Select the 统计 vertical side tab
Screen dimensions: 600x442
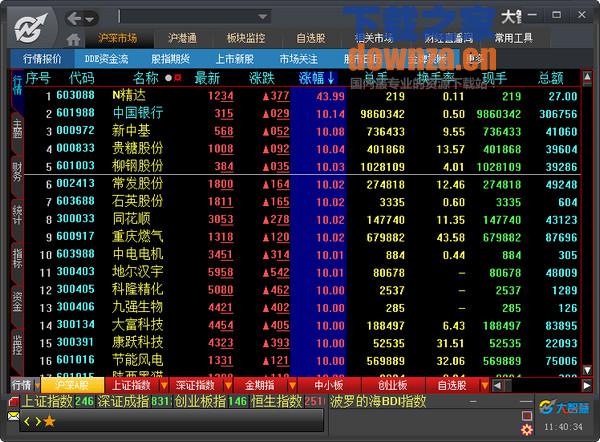tap(17, 215)
